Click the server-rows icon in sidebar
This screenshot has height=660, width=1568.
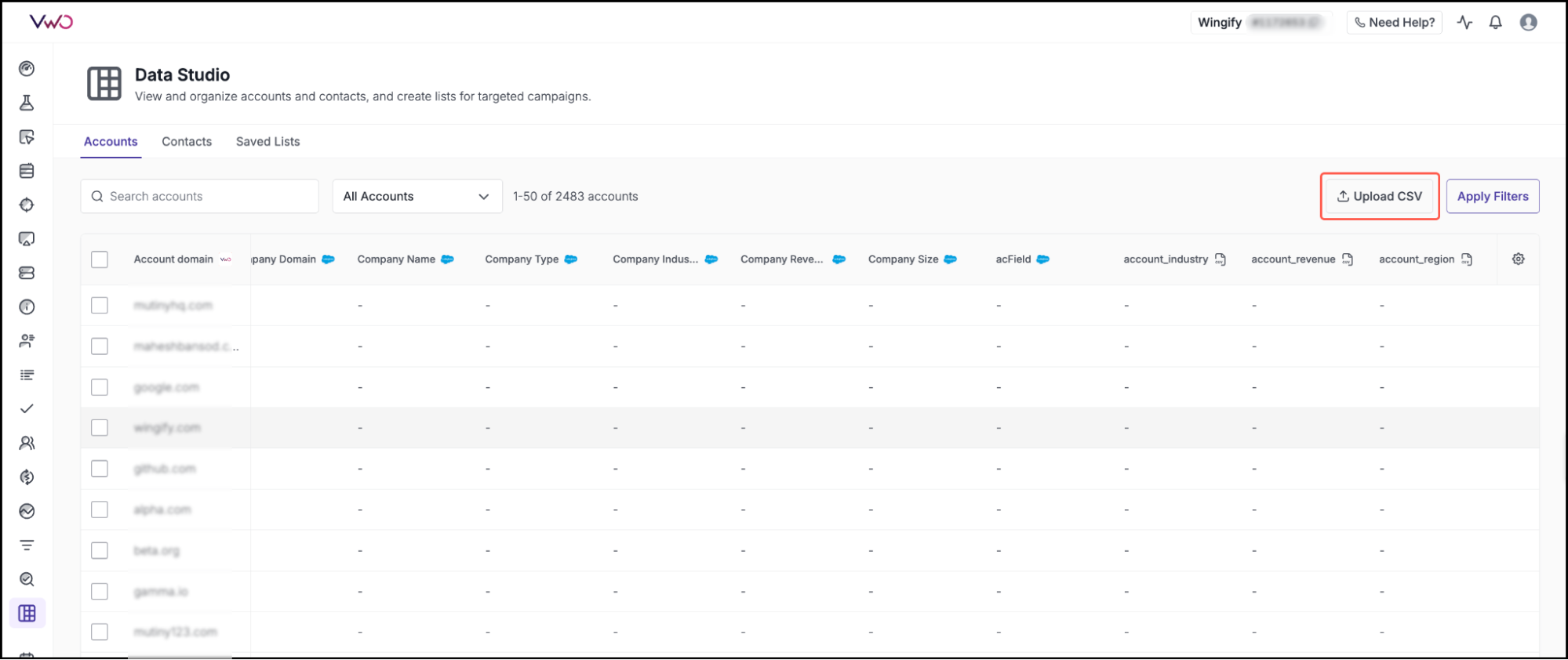coord(27,273)
